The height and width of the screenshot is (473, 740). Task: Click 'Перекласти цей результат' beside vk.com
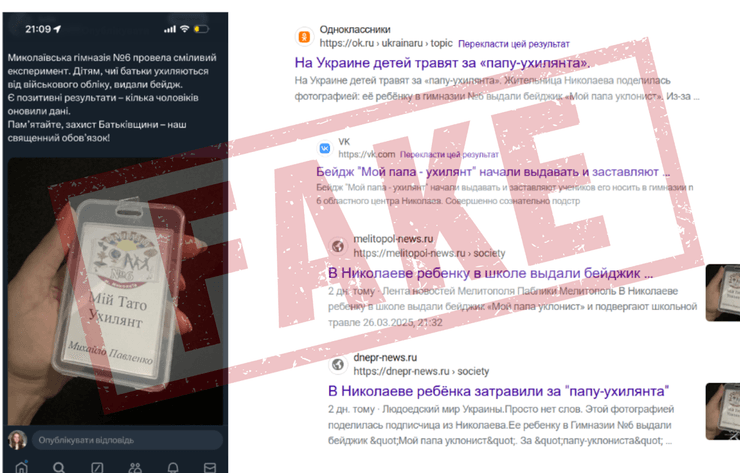[449, 154]
